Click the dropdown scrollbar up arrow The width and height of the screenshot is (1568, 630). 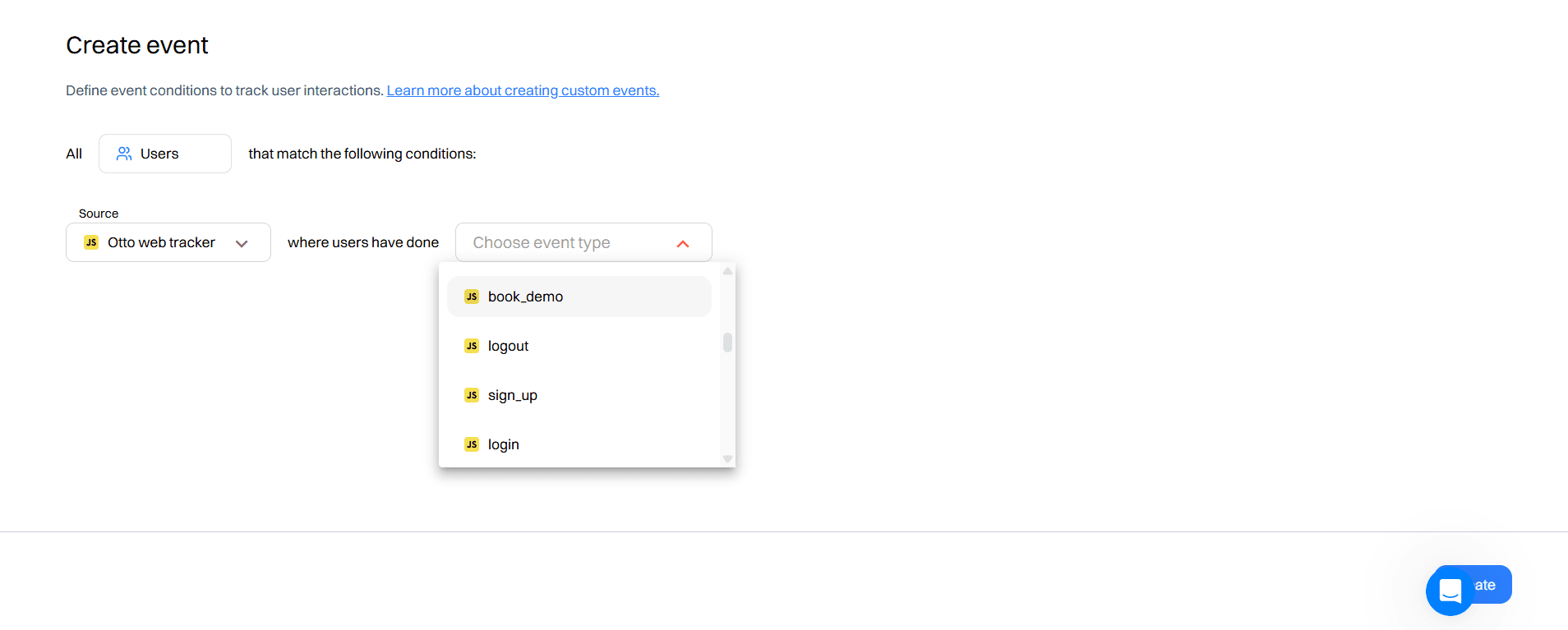tap(727, 271)
